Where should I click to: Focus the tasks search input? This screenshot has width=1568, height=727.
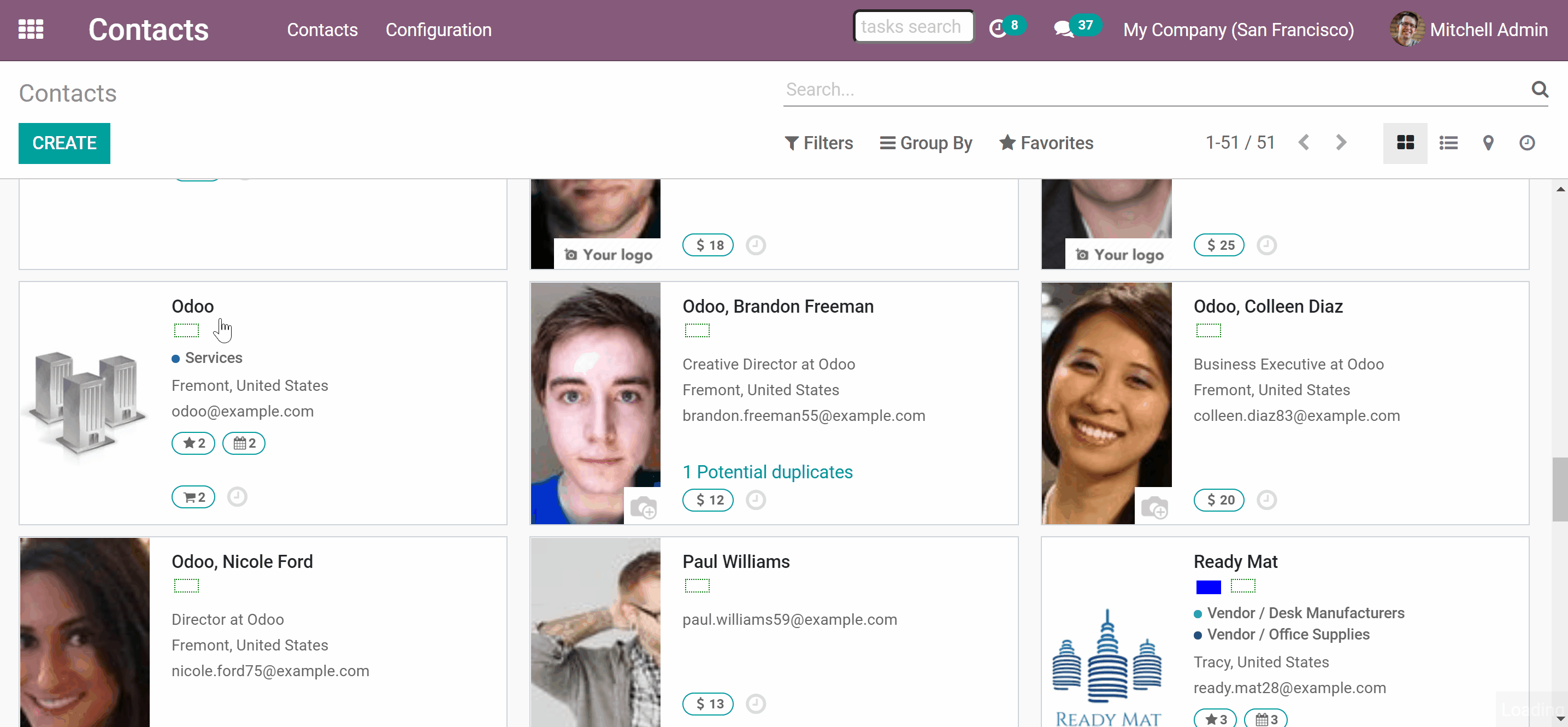coord(913,27)
